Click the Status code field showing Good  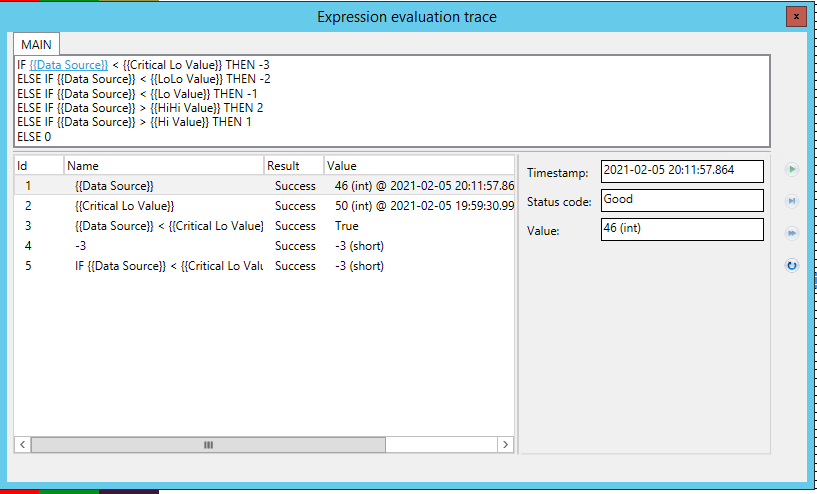681,200
